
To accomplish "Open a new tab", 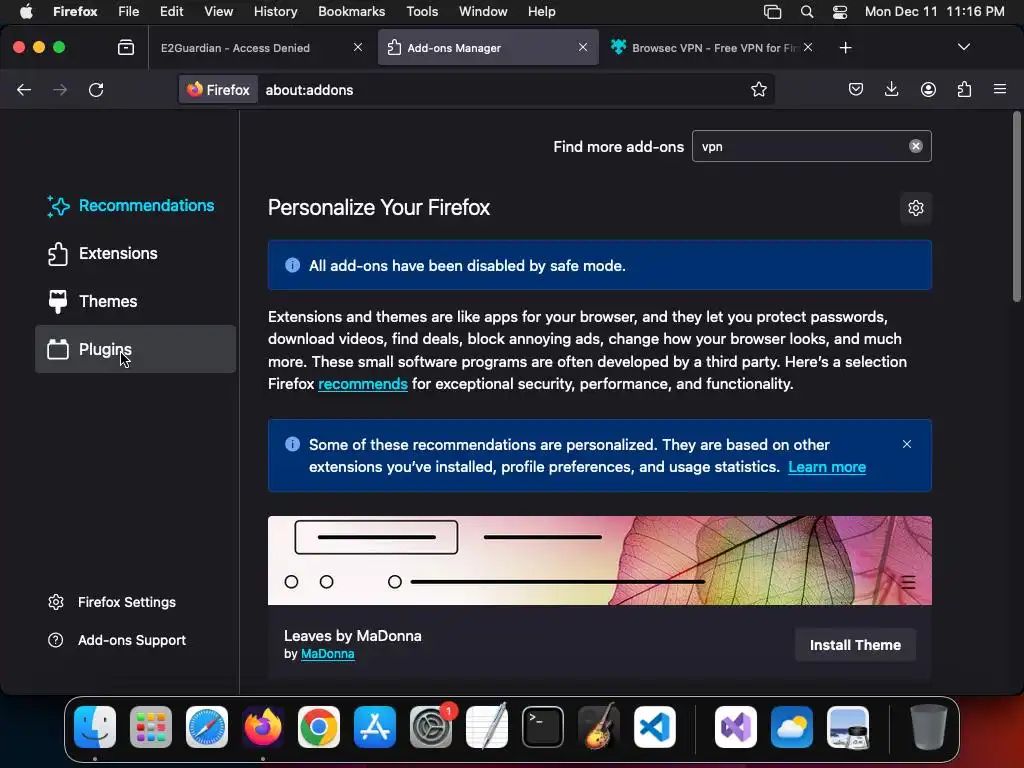I will 845,48.
